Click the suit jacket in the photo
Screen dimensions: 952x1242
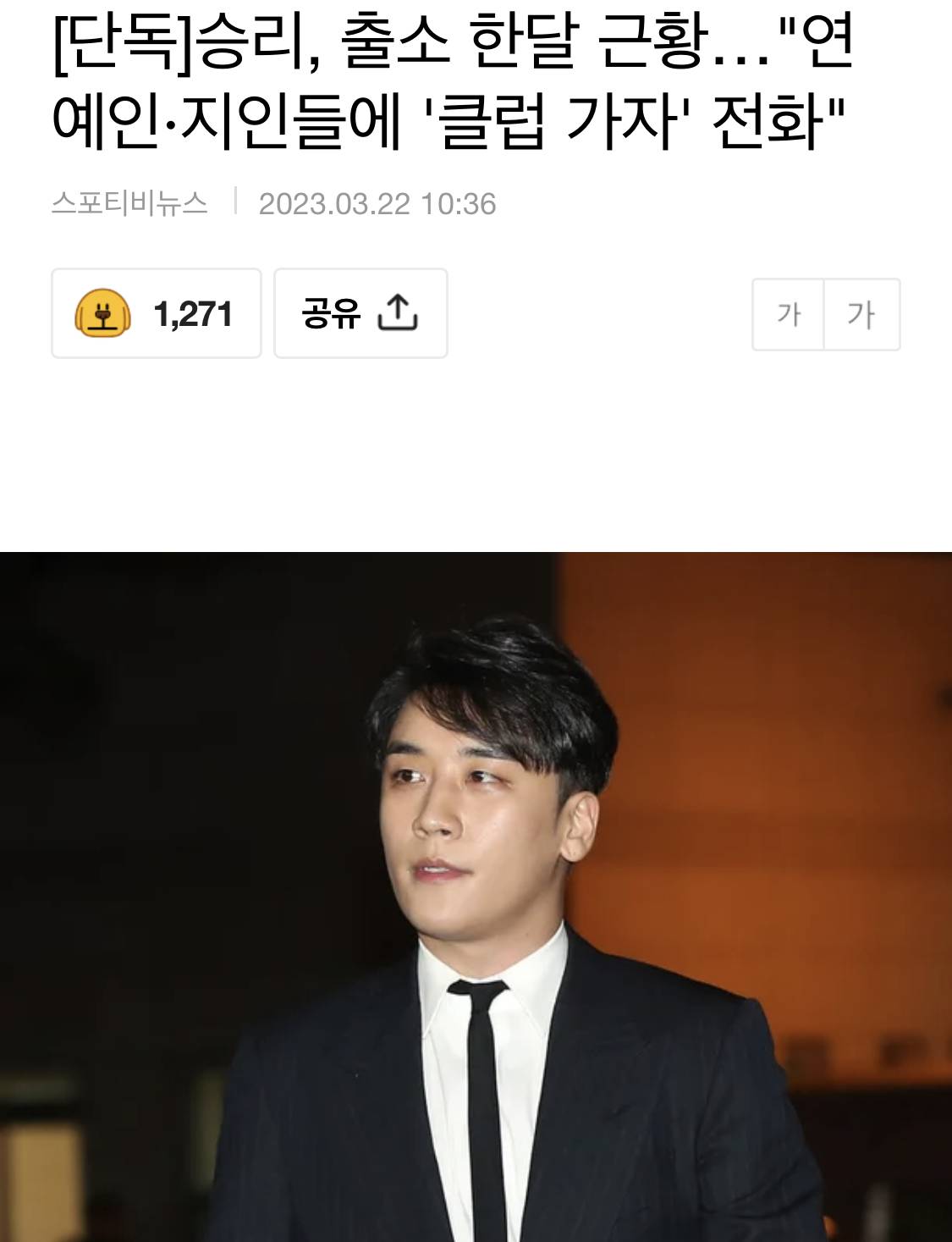[x=677, y=1118]
